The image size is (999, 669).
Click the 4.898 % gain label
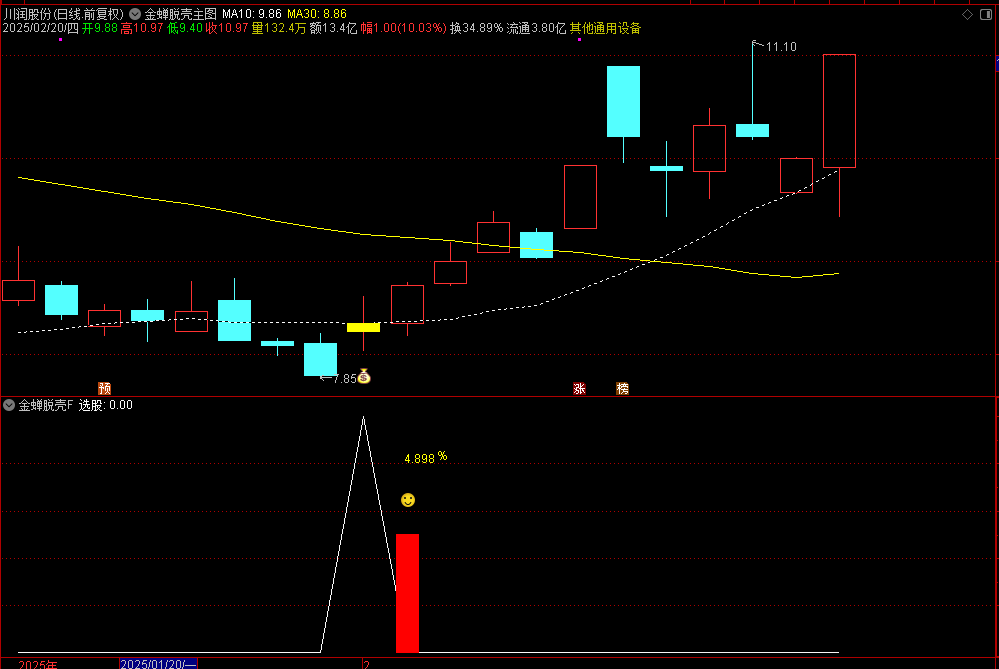pos(425,458)
